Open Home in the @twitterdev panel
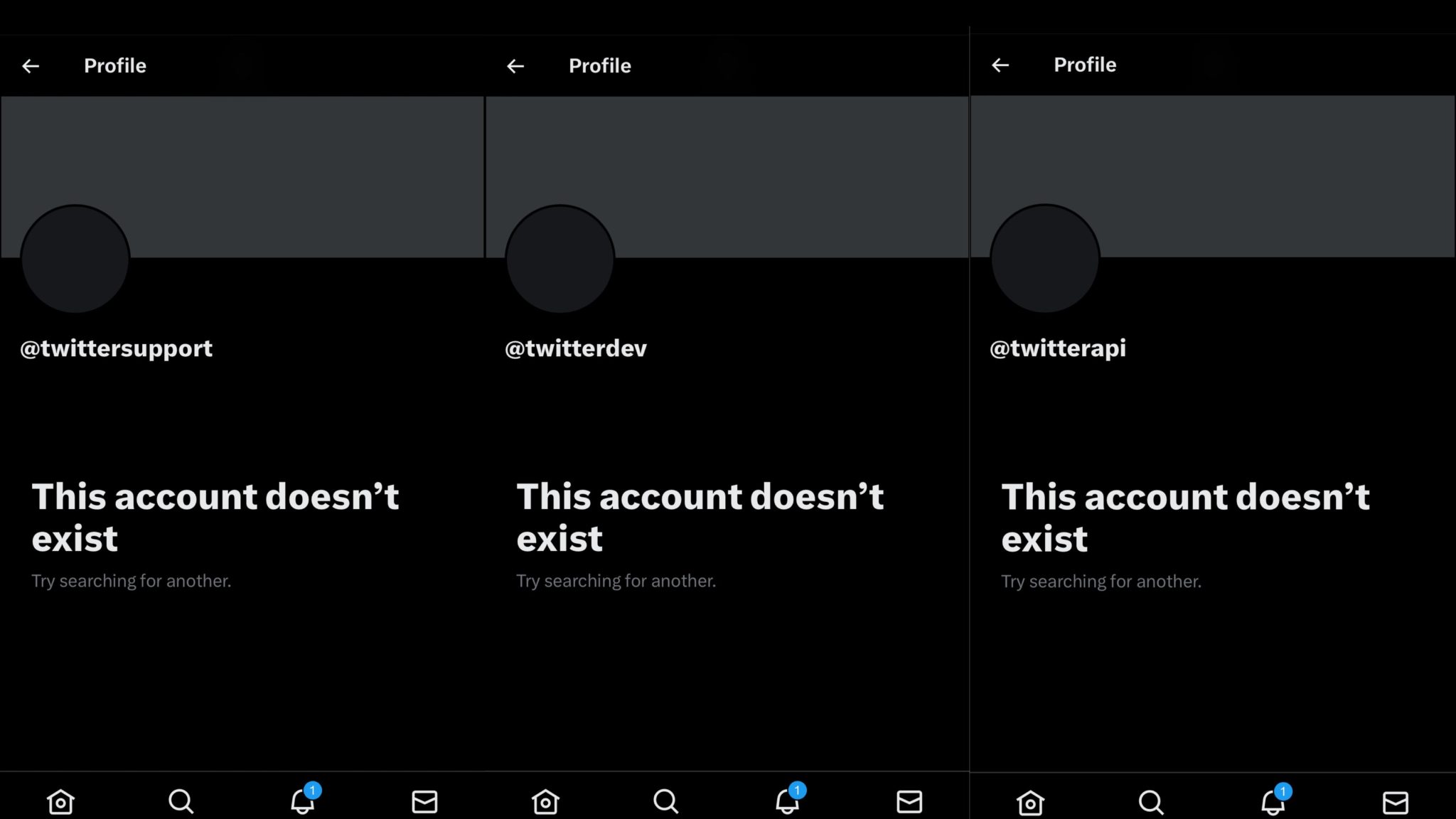The image size is (1456, 819). [x=545, y=801]
